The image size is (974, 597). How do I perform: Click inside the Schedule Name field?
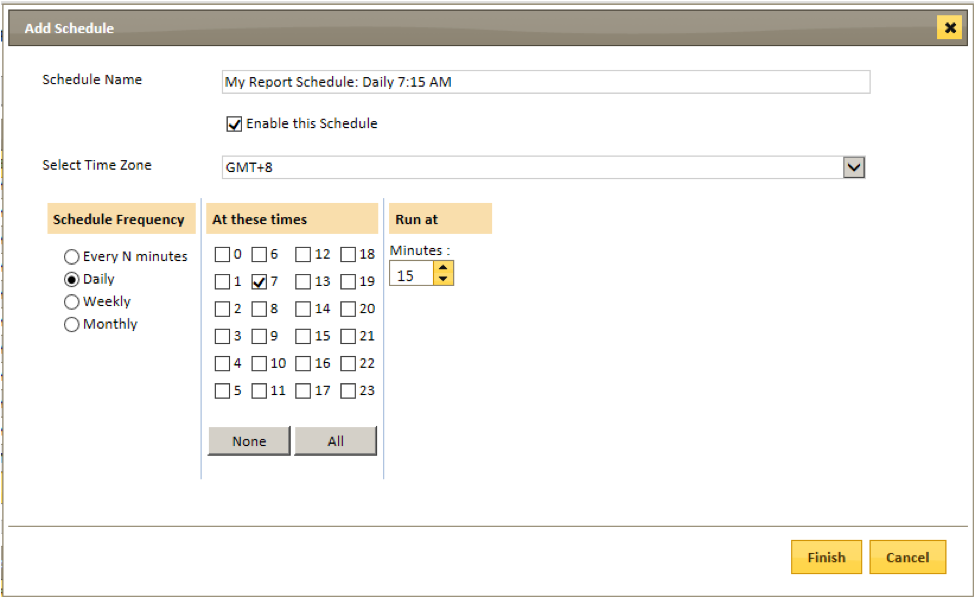pyautogui.click(x=545, y=82)
